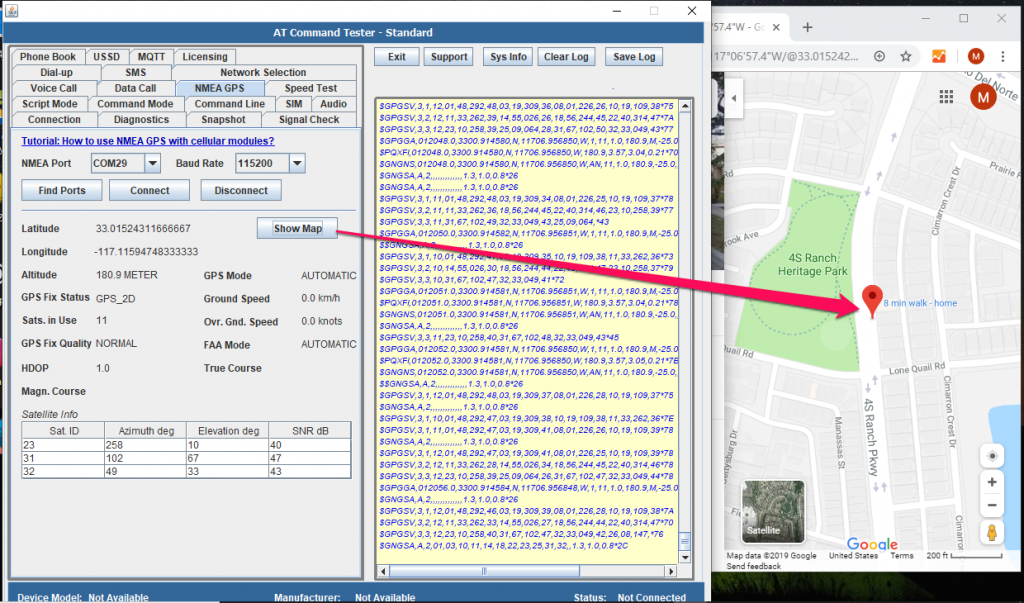Open the MQTT tab
Image resolution: width=1024 pixels, height=603 pixels.
coord(152,57)
